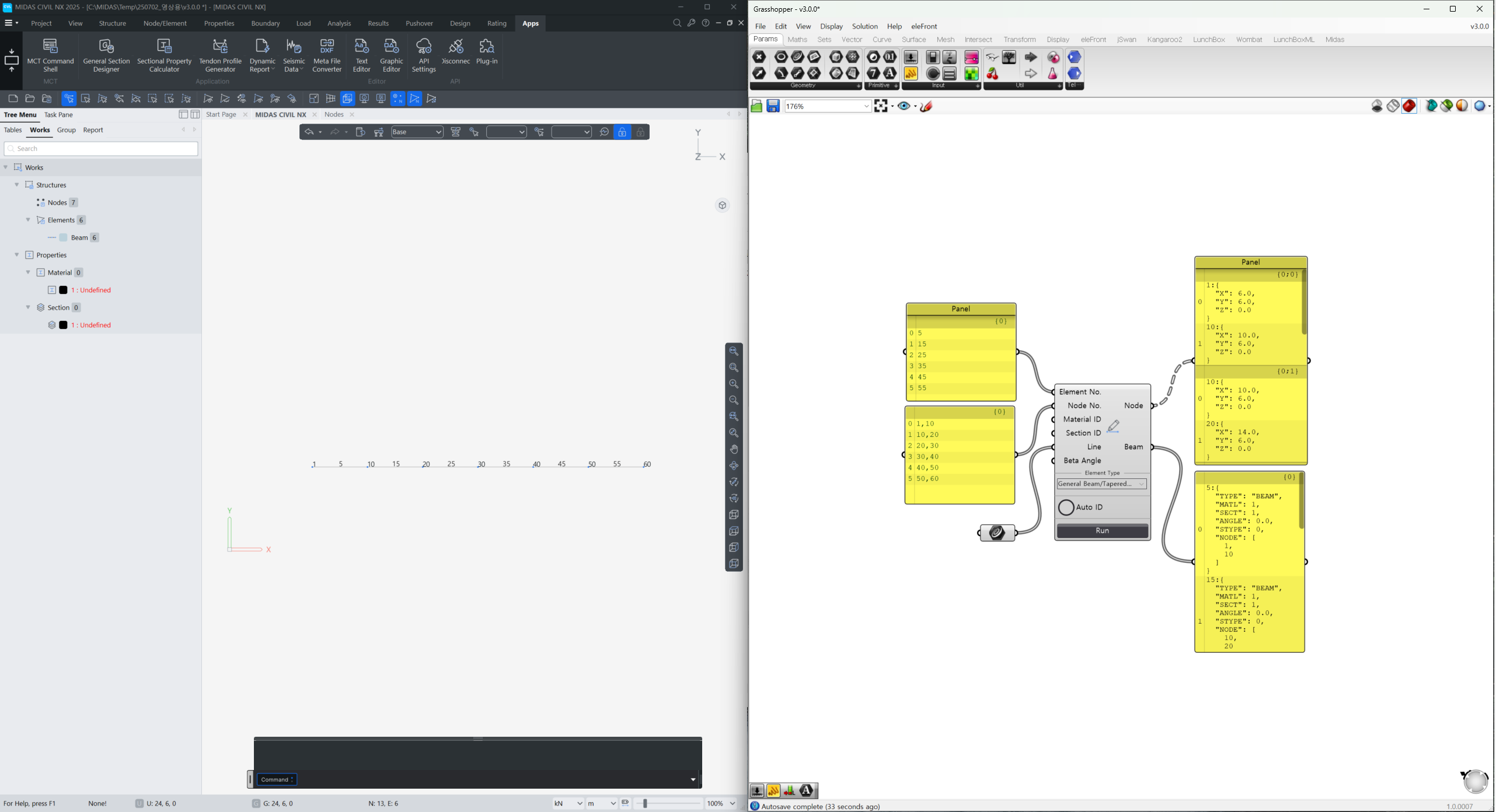Switch to the Start Page tab
Image resolution: width=1496 pixels, height=812 pixels.
pos(221,115)
